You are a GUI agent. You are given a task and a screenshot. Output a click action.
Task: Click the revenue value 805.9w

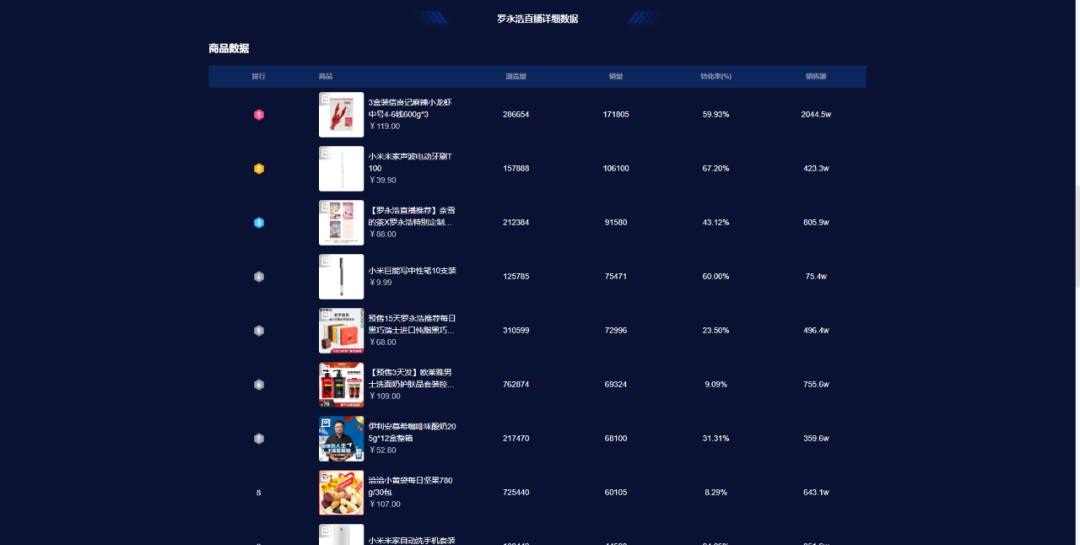[816, 223]
